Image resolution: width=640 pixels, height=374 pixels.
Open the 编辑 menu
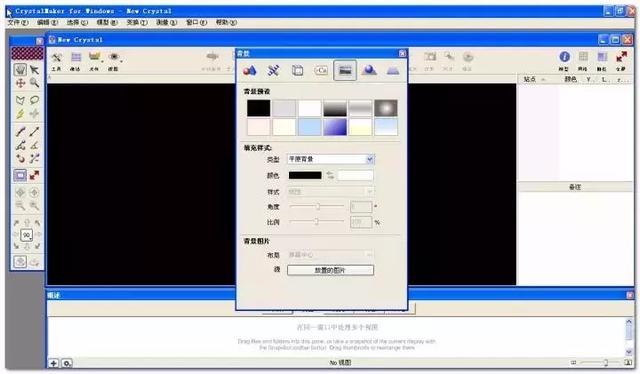pos(47,22)
